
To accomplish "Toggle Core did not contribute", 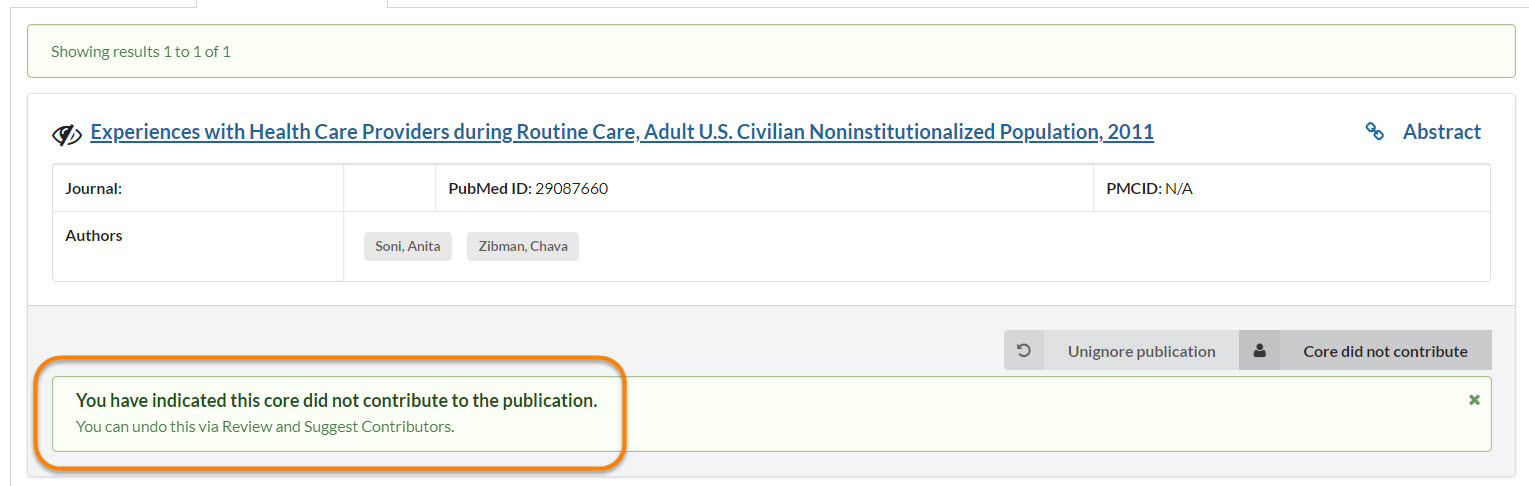I will [1385, 351].
